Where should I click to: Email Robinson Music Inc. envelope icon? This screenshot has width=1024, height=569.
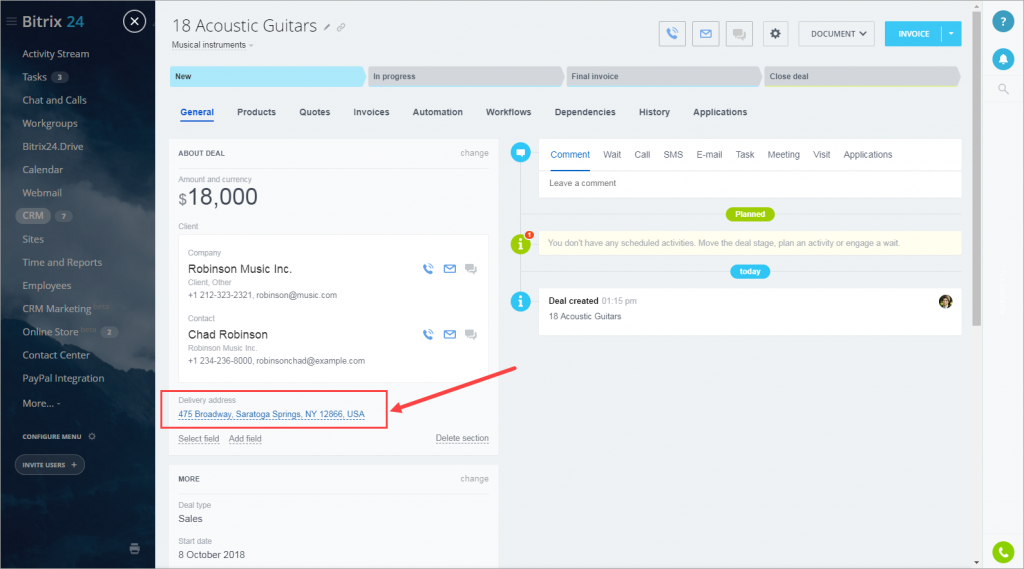pos(449,268)
